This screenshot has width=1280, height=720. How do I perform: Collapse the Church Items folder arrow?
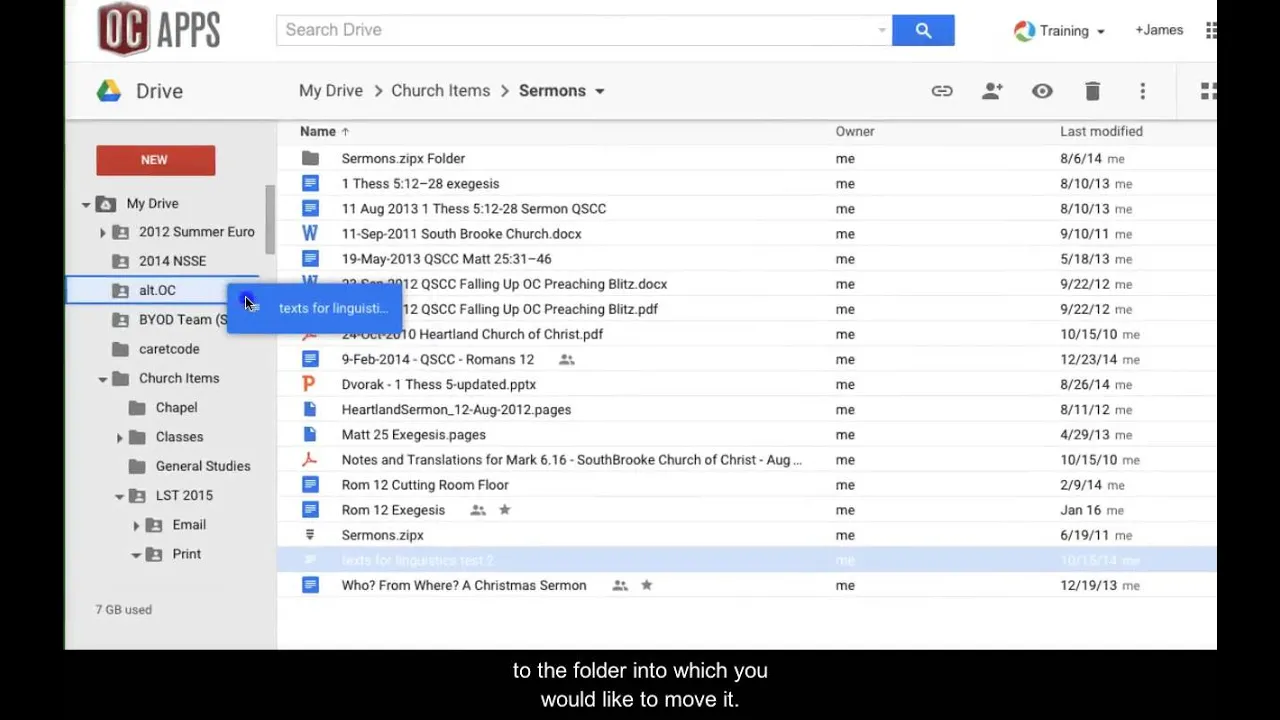click(x=102, y=379)
